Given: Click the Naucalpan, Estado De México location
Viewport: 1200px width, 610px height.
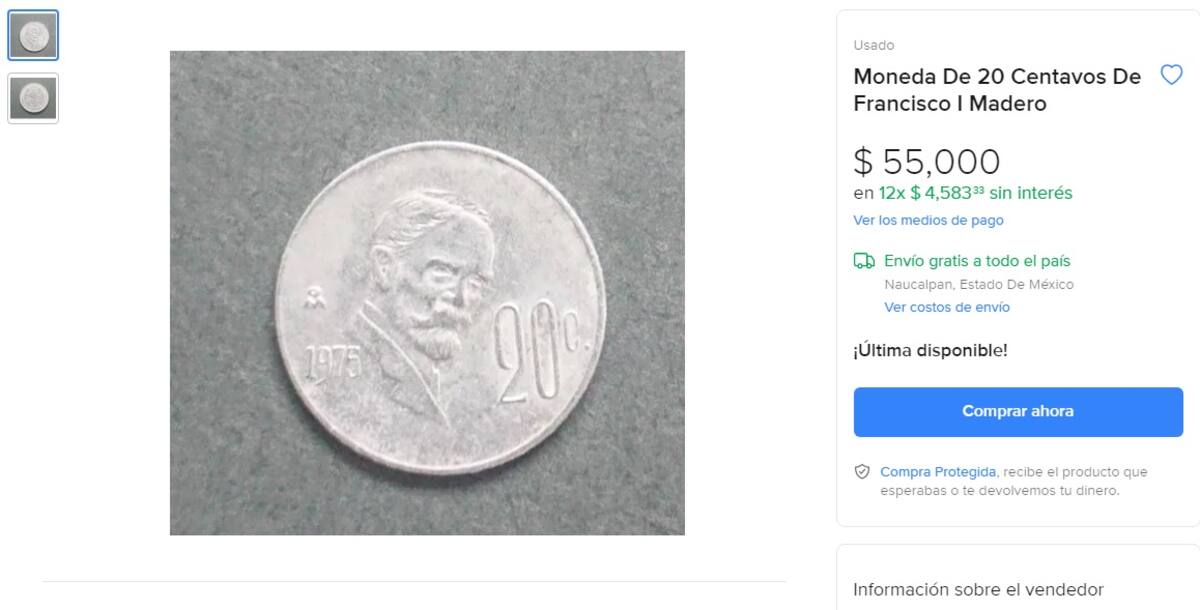Looking at the screenshot, I should 978,284.
